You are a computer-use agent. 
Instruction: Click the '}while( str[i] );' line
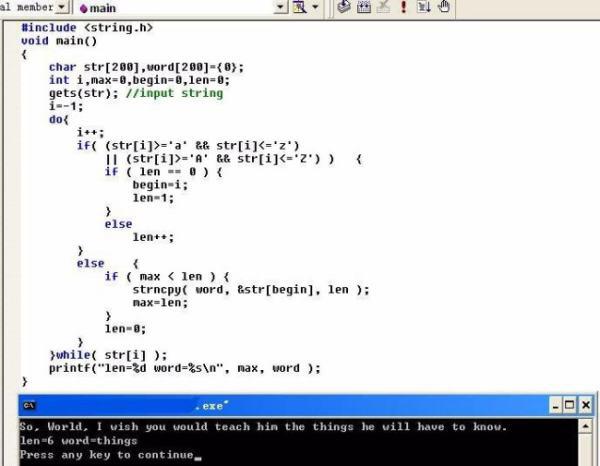pyautogui.click(x=108, y=355)
